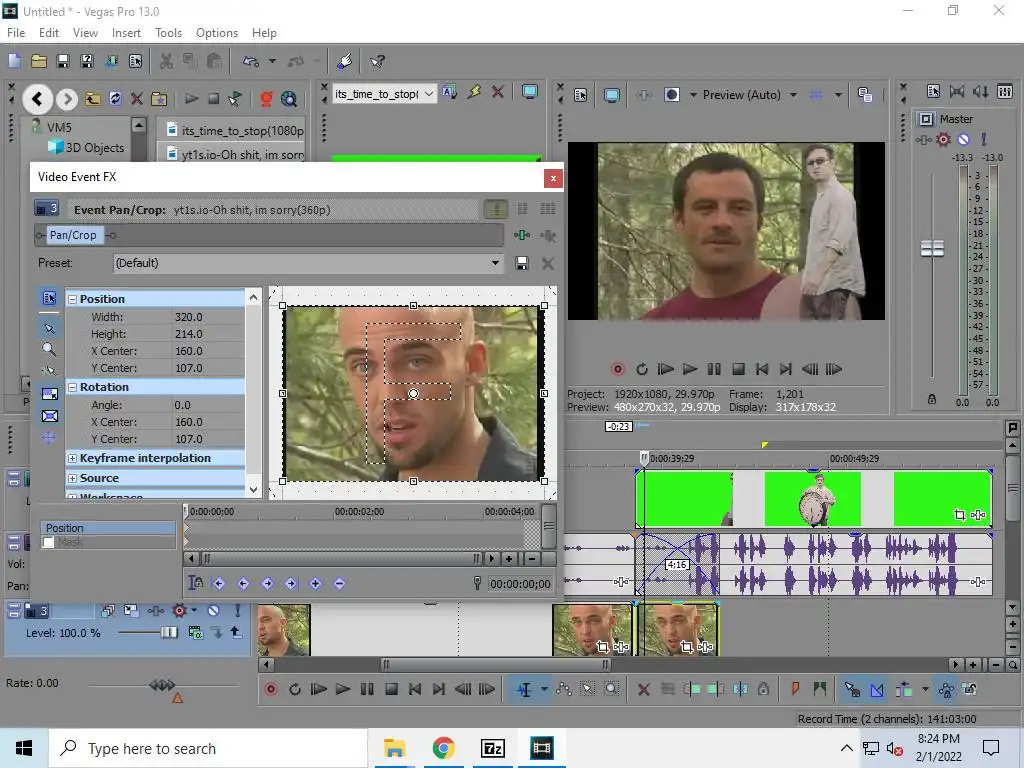Click the playback Rate slider
Viewport: 1024px width, 768px height.
(162, 684)
